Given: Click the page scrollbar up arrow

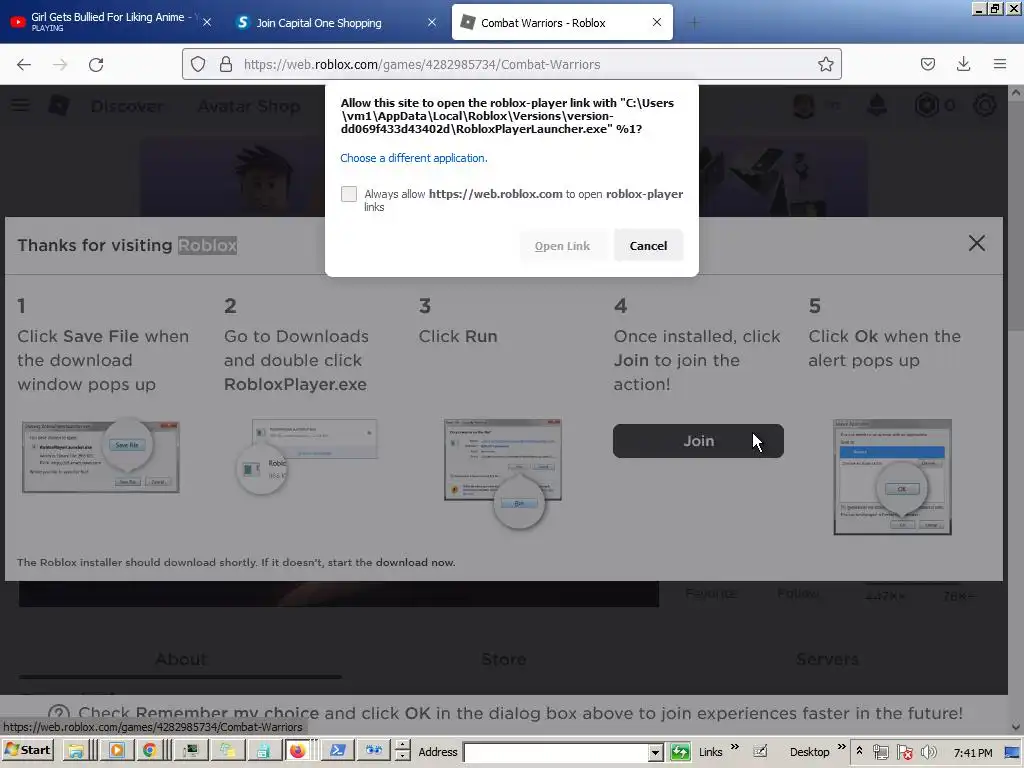Looking at the screenshot, I should pos(1016,93).
